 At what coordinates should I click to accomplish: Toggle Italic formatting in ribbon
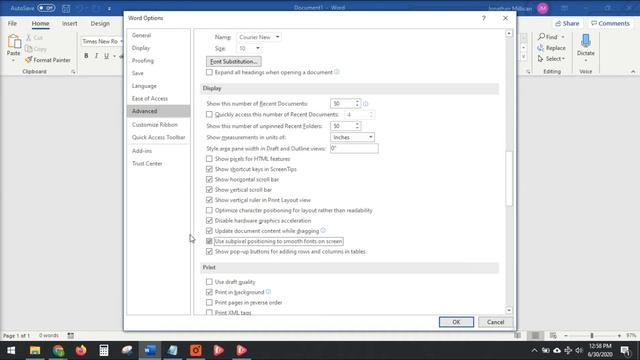point(96,56)
